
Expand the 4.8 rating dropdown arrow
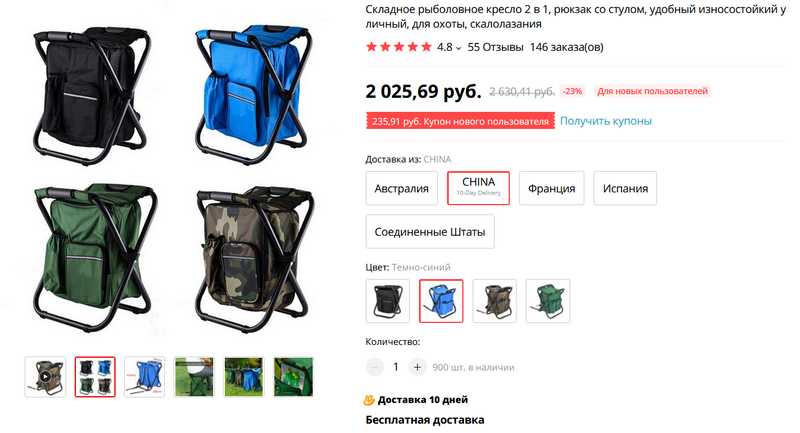[459, 48]
